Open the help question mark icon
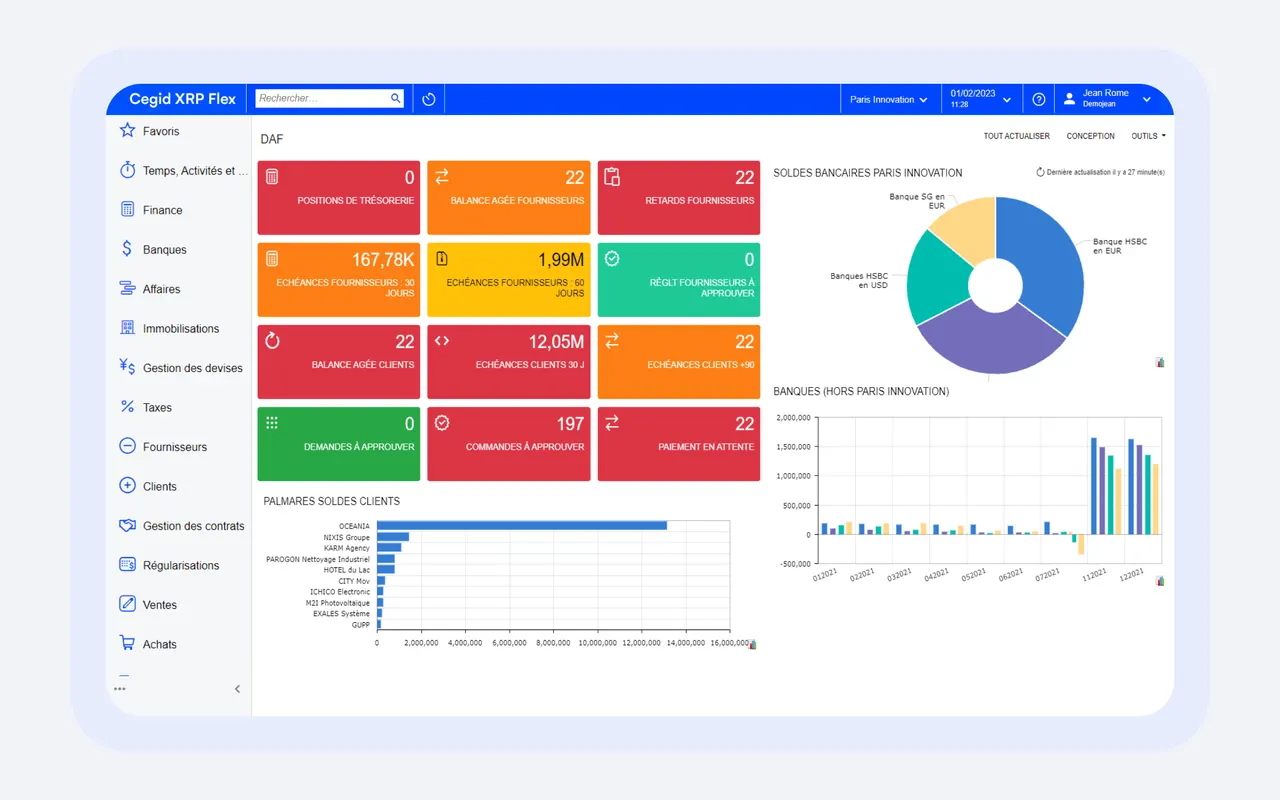The height and width of the screenshot is (800, 1280). 1039,99
